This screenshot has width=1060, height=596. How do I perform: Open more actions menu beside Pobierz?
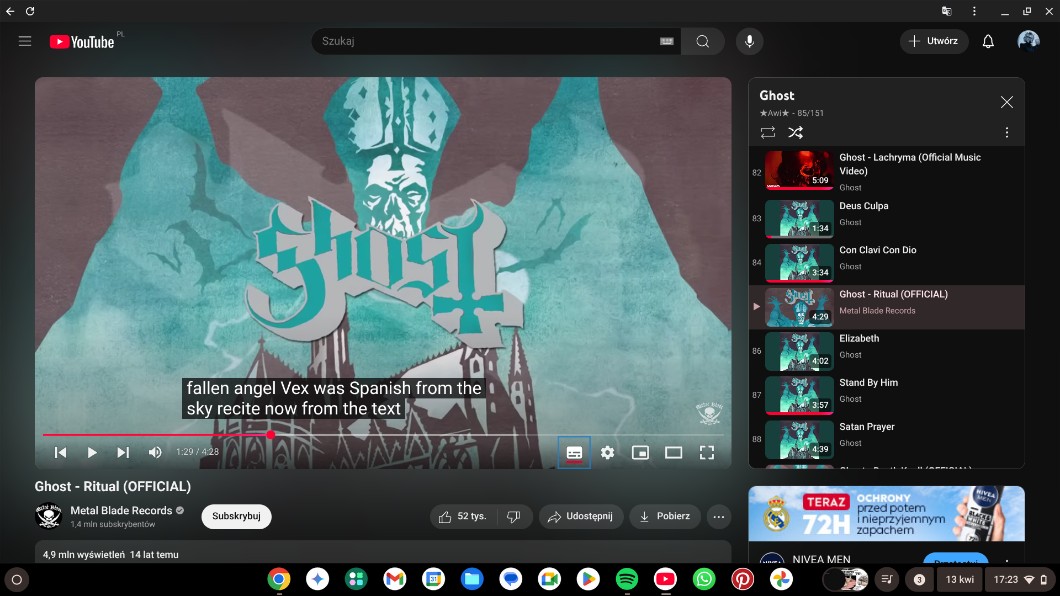tap(718, 516)
